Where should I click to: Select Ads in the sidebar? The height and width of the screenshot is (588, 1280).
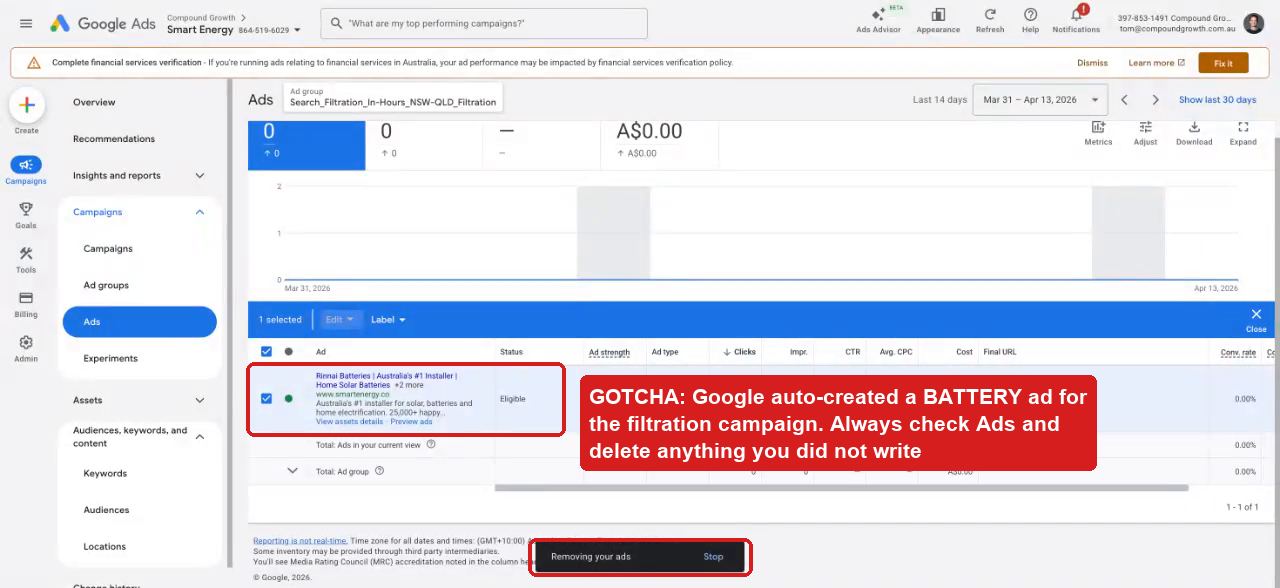click(x=139, y=322)
